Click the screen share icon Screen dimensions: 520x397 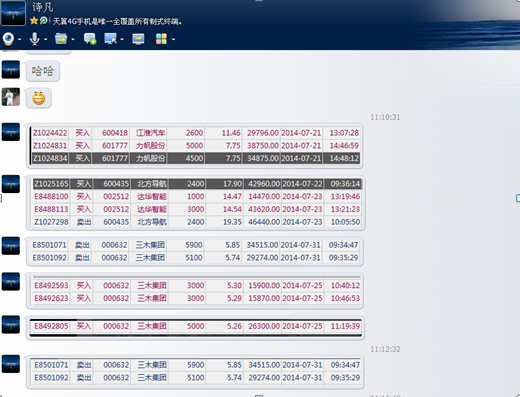coord(138,39)
